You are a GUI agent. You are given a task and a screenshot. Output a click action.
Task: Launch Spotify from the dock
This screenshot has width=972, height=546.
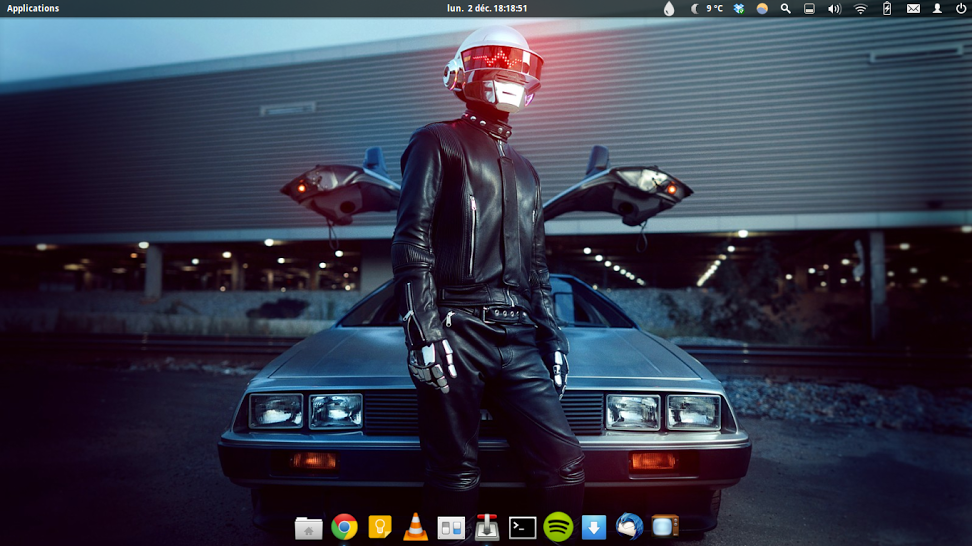[558, 527]
